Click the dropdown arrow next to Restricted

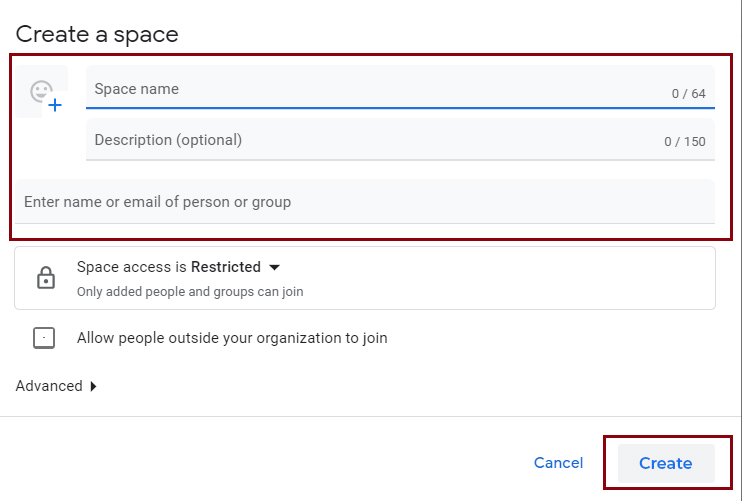pyautogui.click(x=275, y=267)
